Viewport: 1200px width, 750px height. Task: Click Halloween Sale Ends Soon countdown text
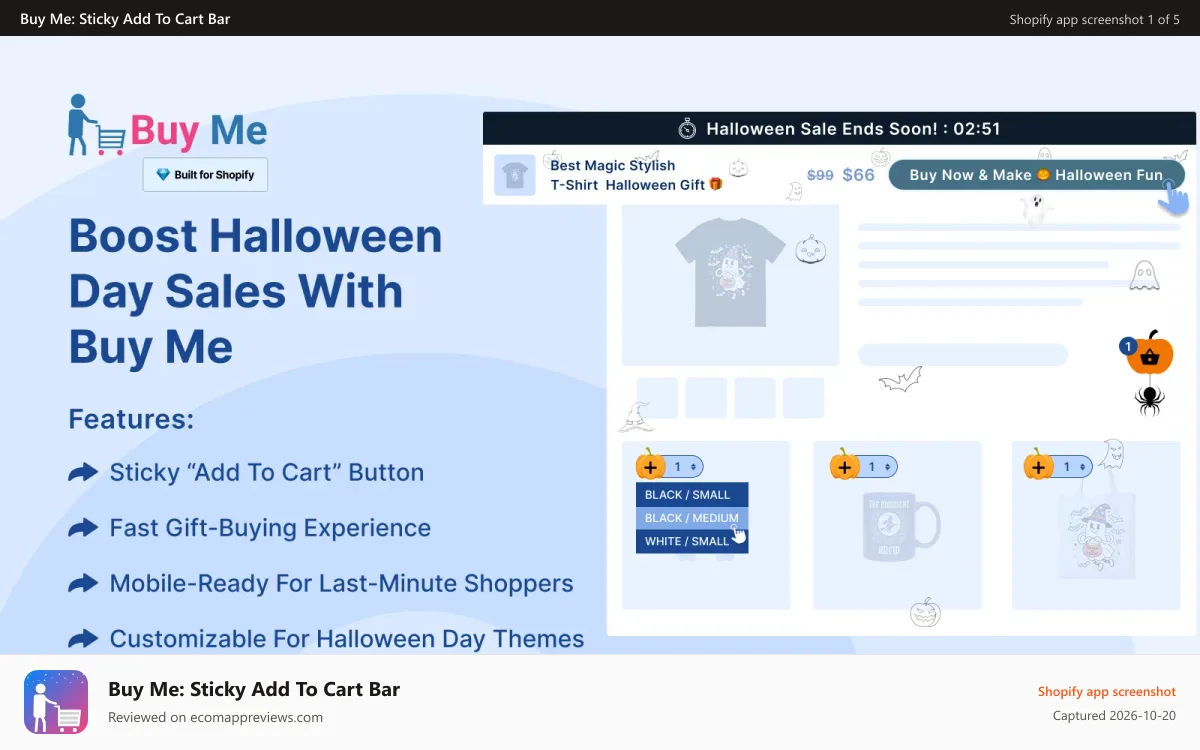pyautogui.click(x=853, y=128)
